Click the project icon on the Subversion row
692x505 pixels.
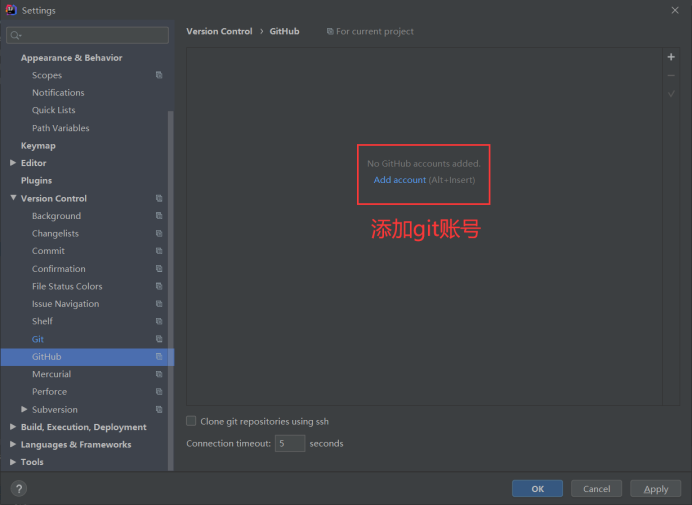tap(159, 409)
